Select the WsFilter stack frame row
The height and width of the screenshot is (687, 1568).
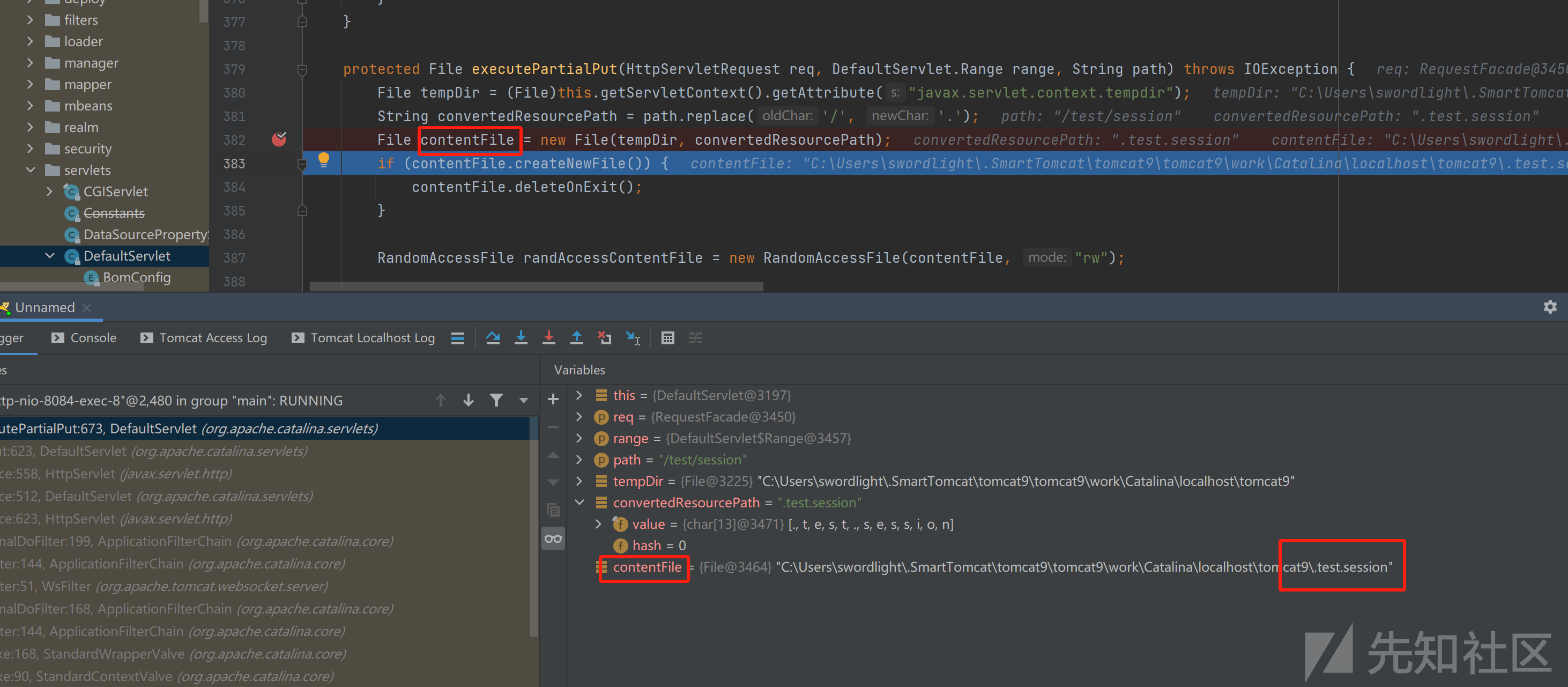(x=265, y=587)
